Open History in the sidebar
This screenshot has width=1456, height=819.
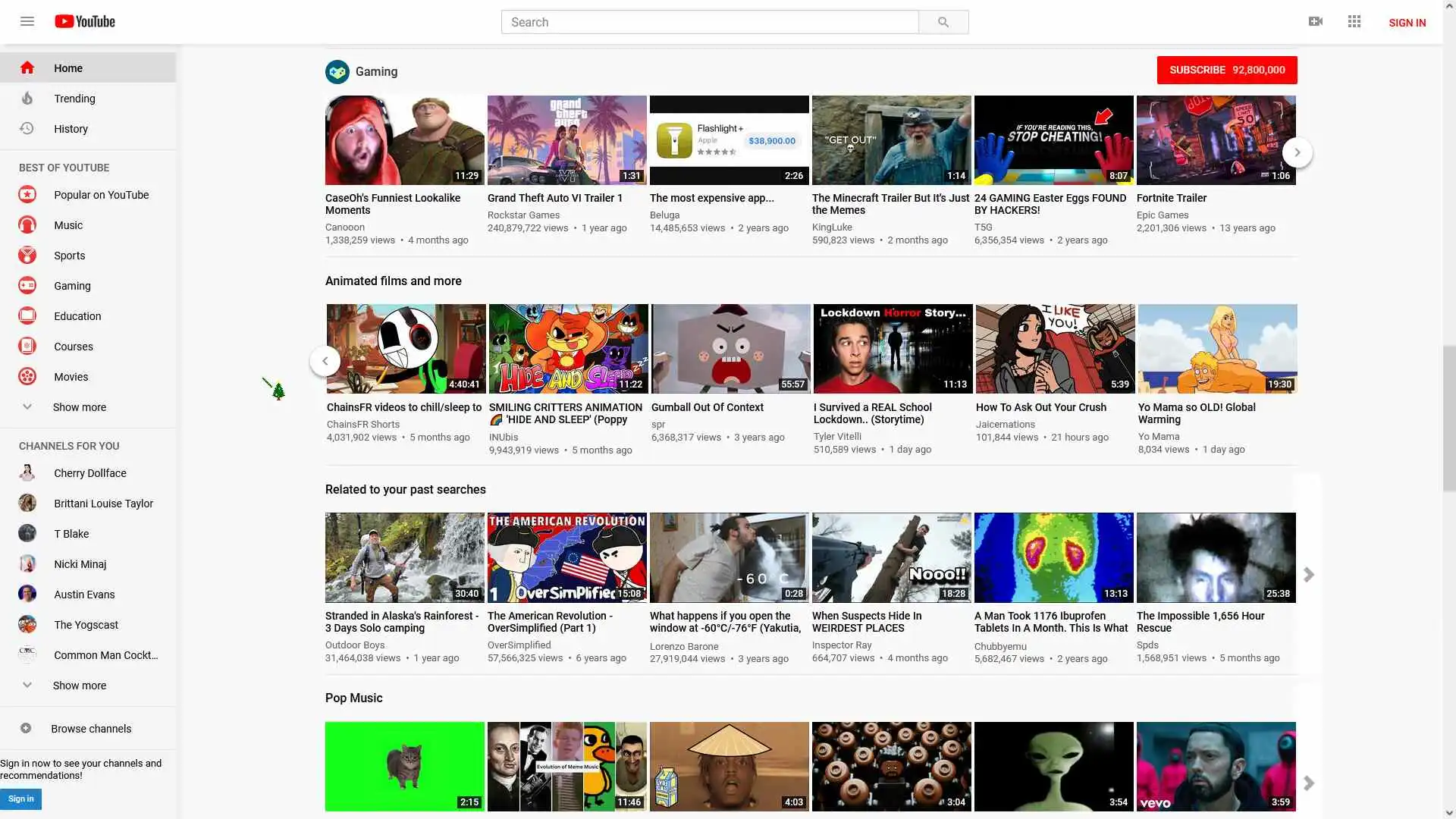coord(71,129)
